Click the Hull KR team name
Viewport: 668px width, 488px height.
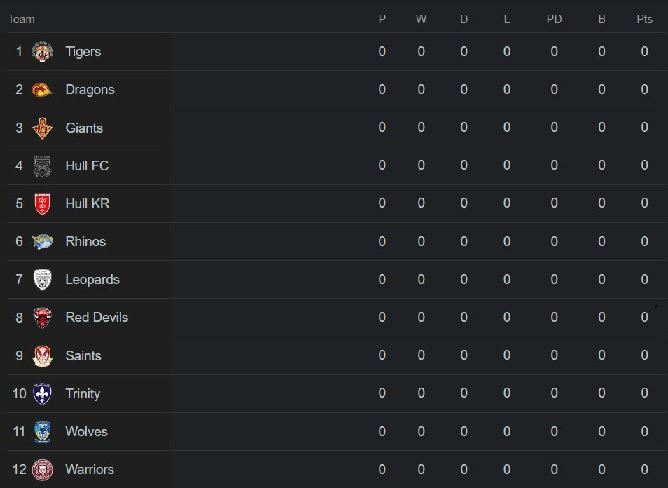coord(87,203)
